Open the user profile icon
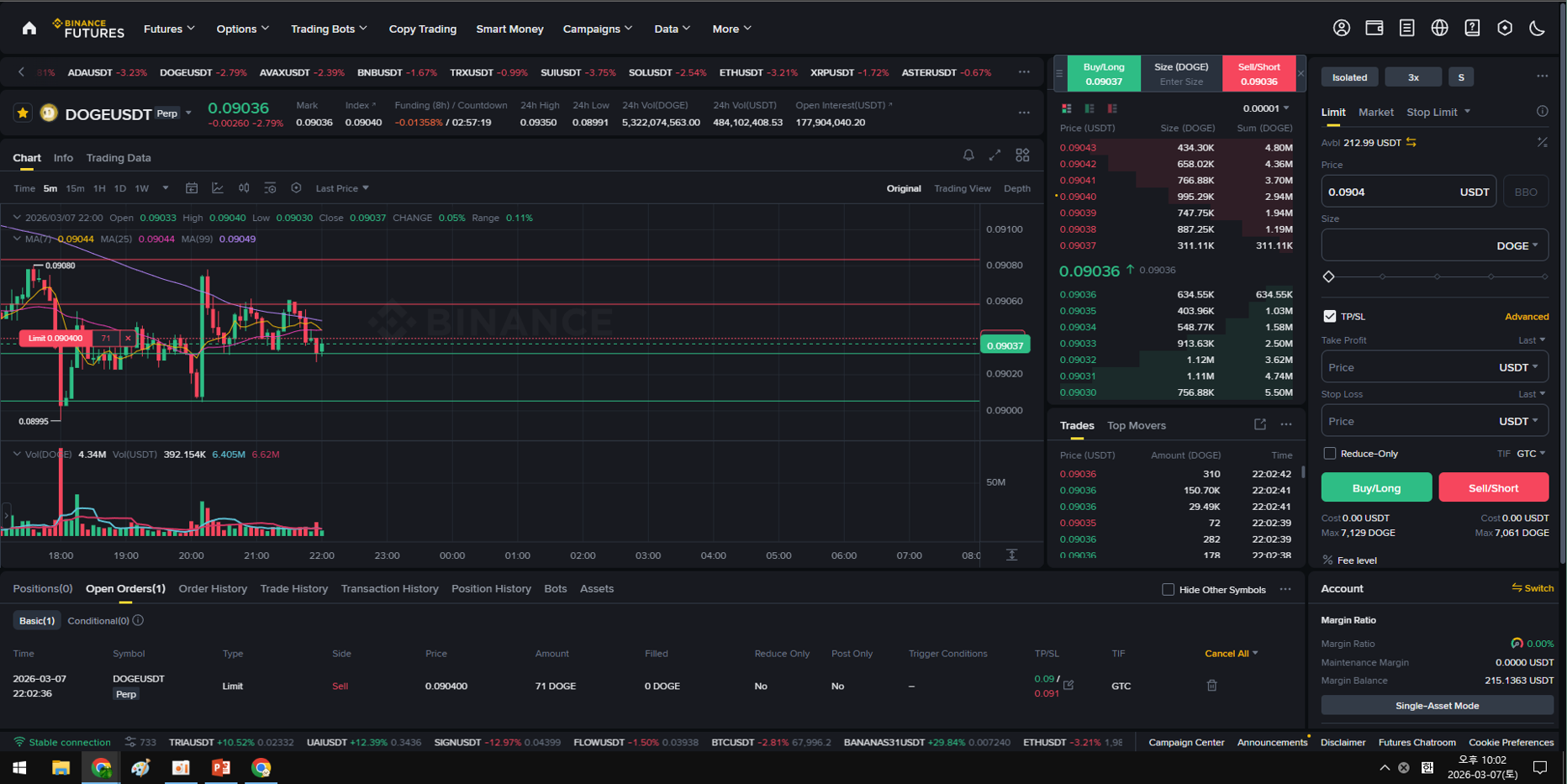 1342,28
